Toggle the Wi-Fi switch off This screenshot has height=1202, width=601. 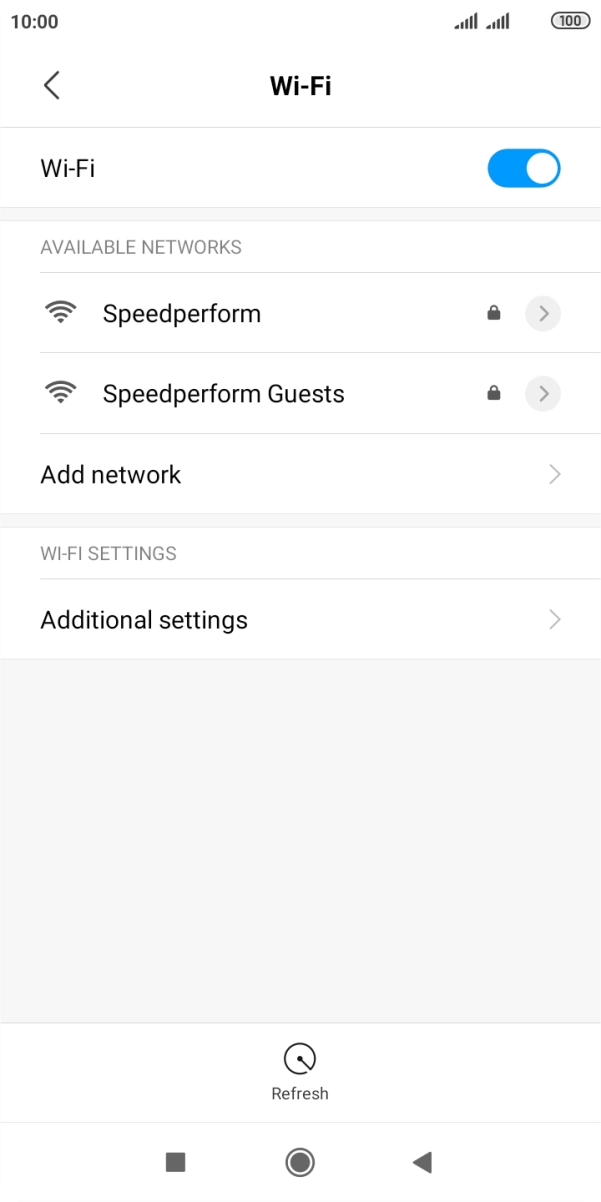pyautogui.click(x=524, y=167)
